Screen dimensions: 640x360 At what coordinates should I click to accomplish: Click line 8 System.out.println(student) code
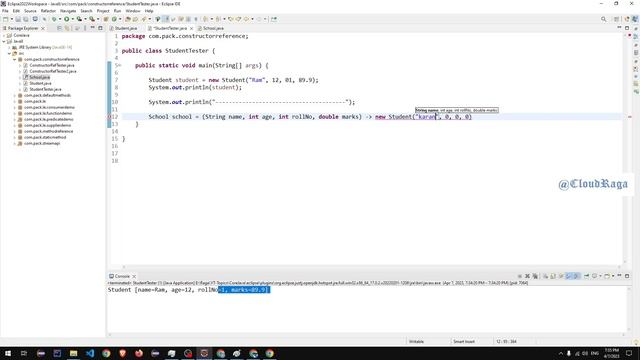[x=195, y=87]
